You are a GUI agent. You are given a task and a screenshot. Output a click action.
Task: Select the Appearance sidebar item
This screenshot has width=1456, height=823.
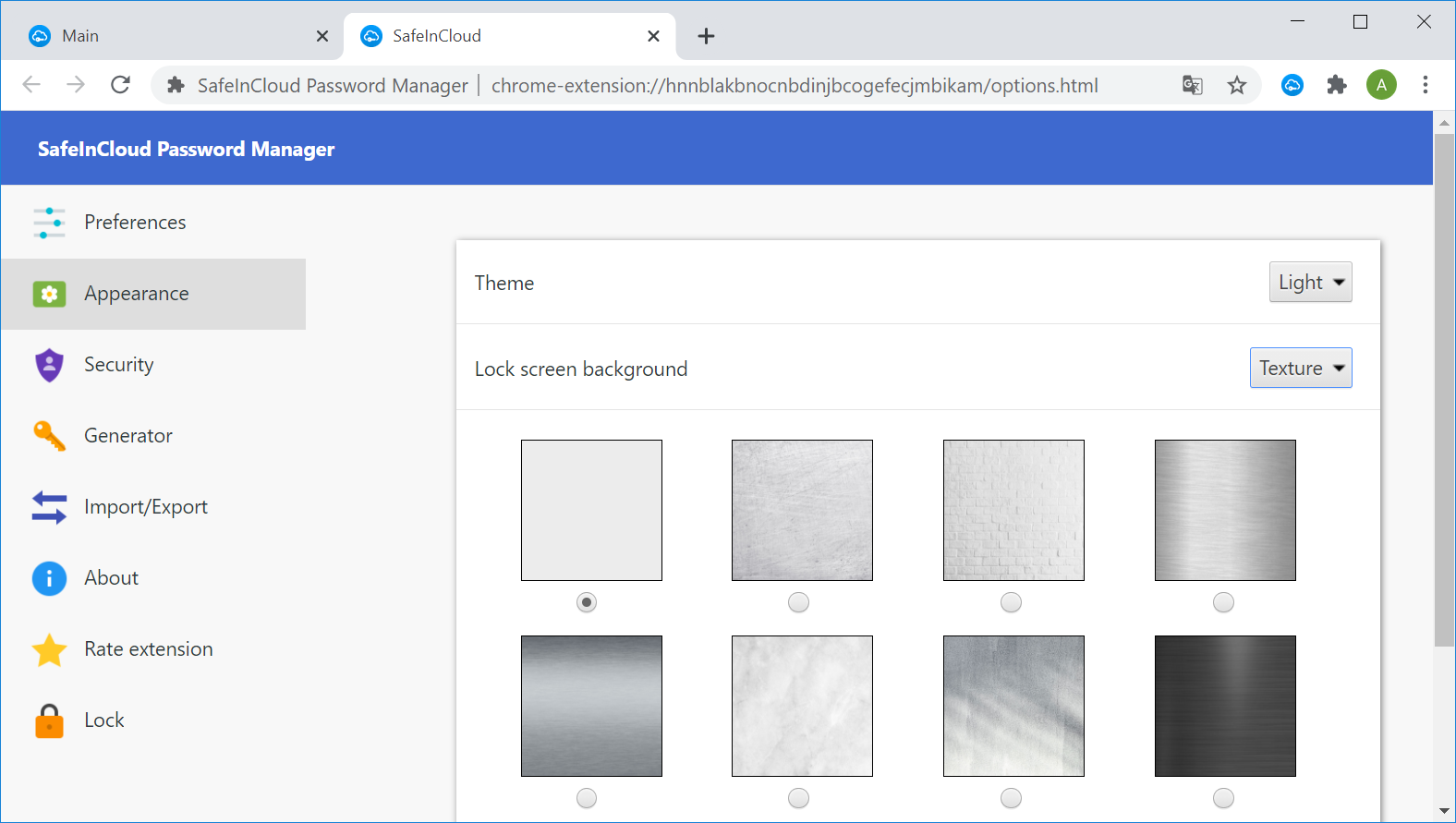(x=153, y=294)
